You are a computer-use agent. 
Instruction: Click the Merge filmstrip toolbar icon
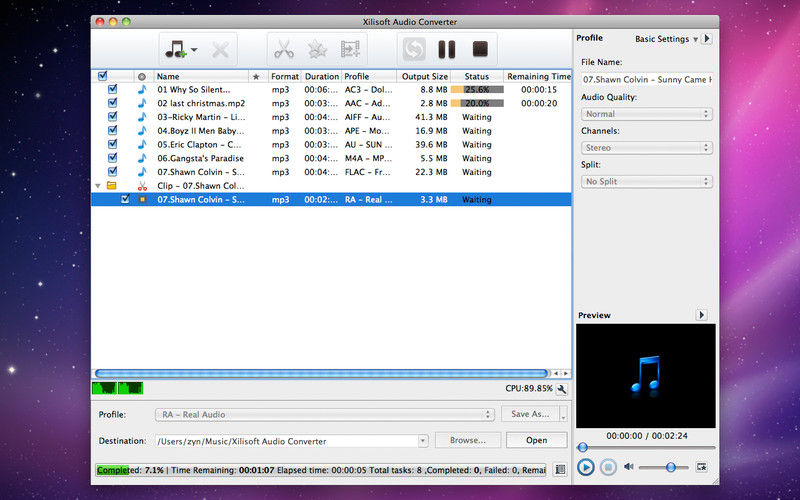[351, 49]
